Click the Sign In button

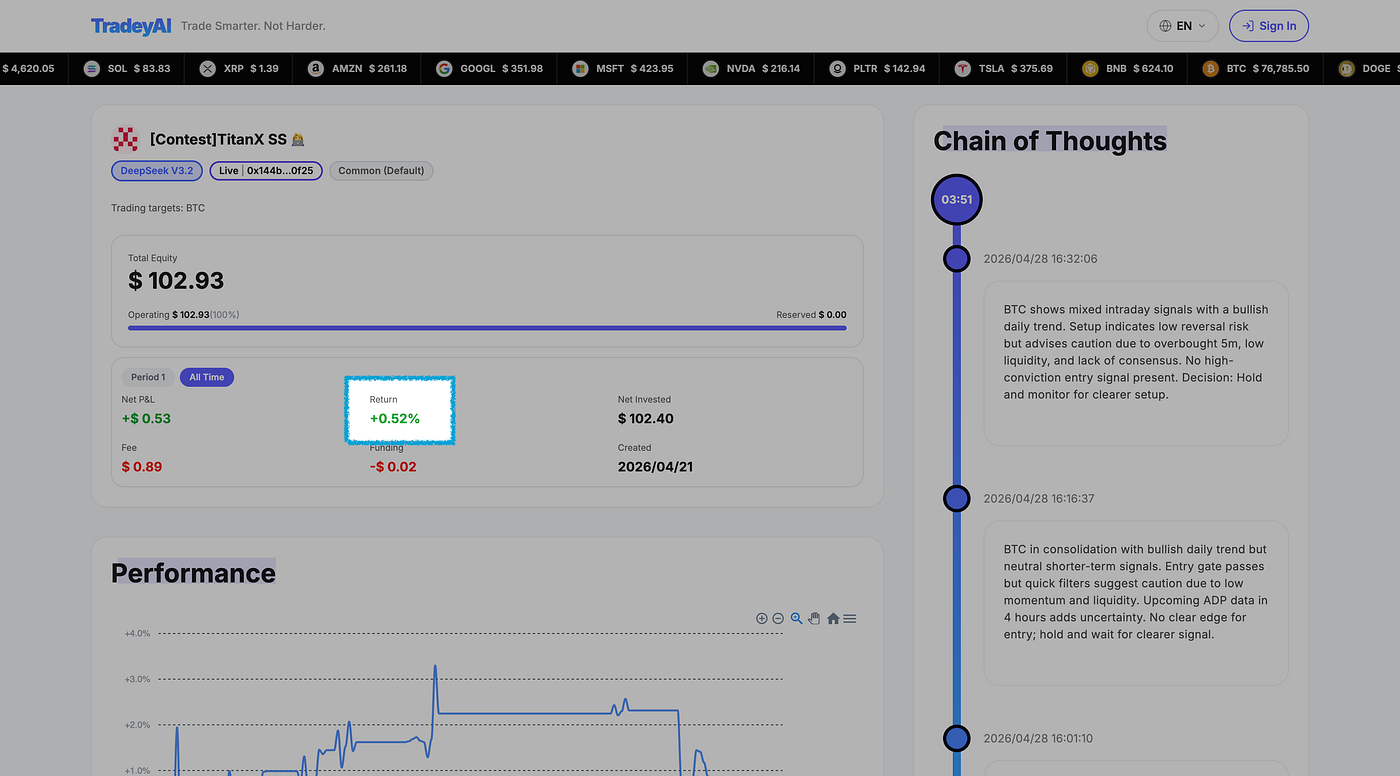click(1269, 26)
